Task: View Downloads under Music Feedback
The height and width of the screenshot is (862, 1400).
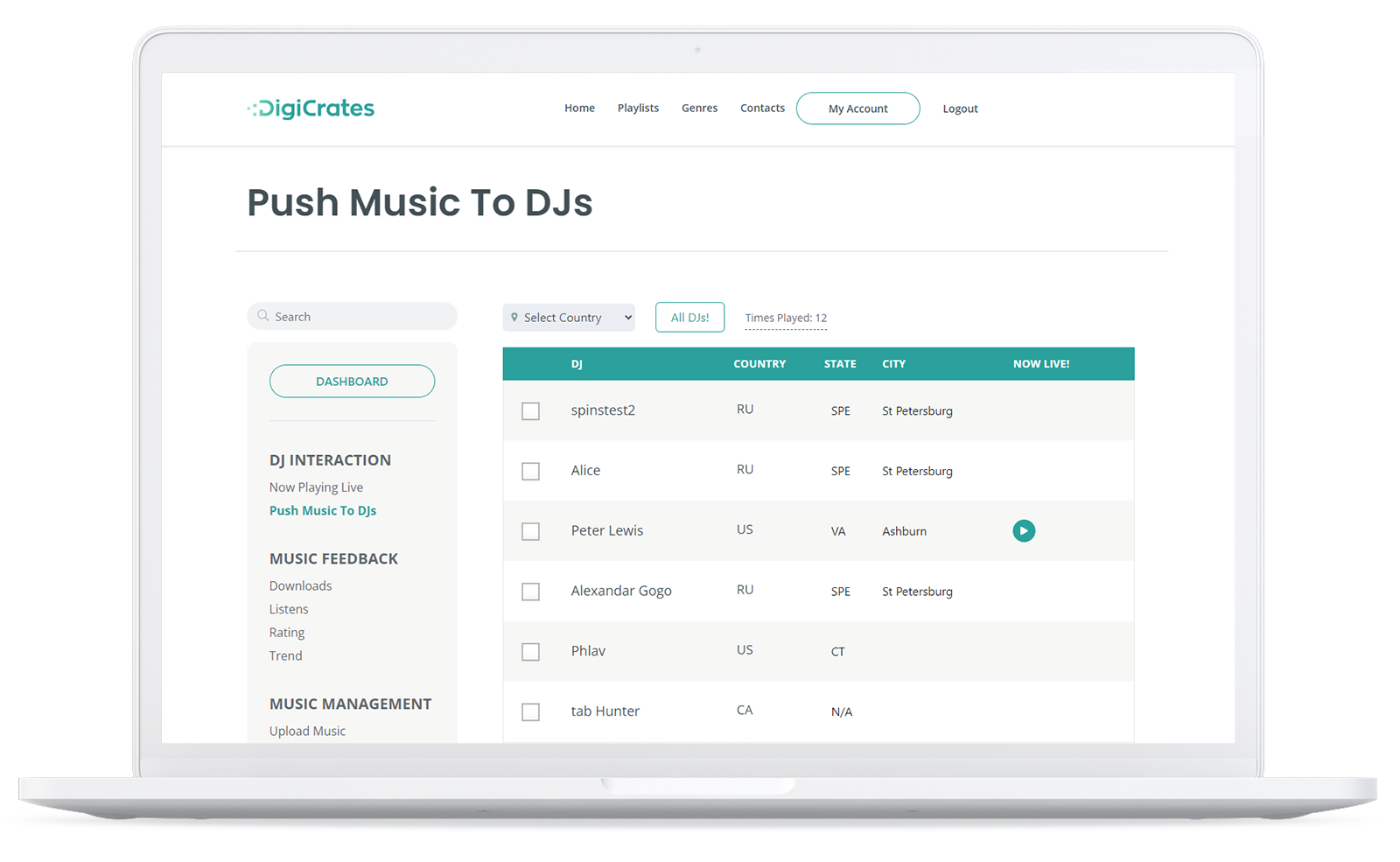Action: coord(300,586)
